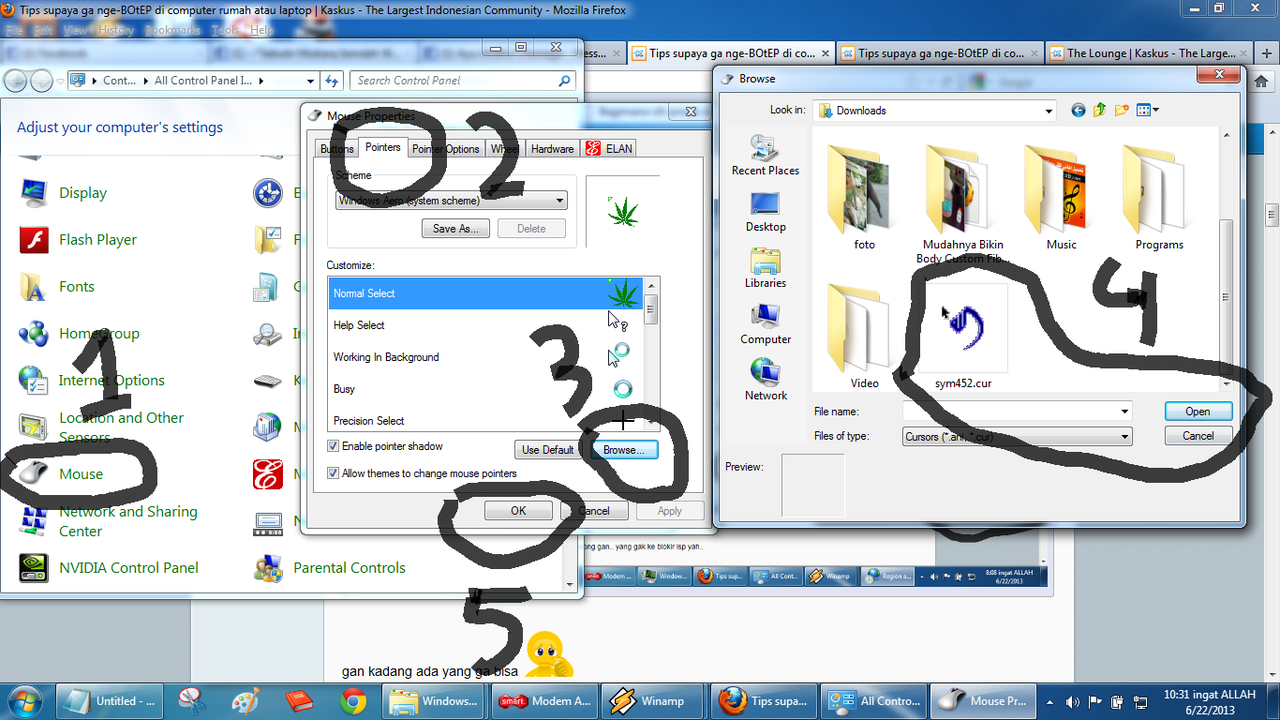Image resolution: width=1280 pixels, height=720 pixels.
Task: Select Busy pointer row
Action: click(x=486, y=389)
